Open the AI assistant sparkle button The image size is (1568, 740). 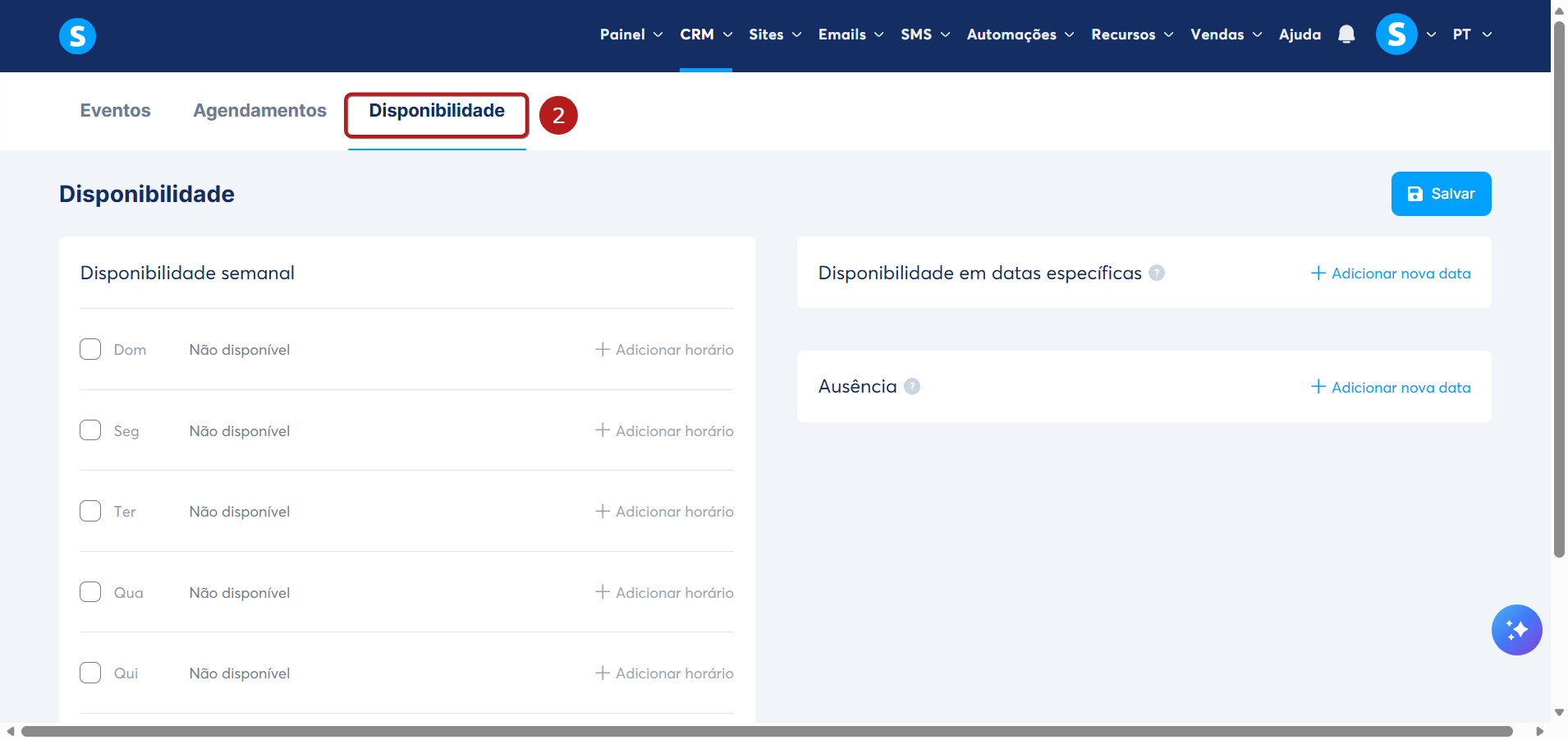tap(1516, 630)
